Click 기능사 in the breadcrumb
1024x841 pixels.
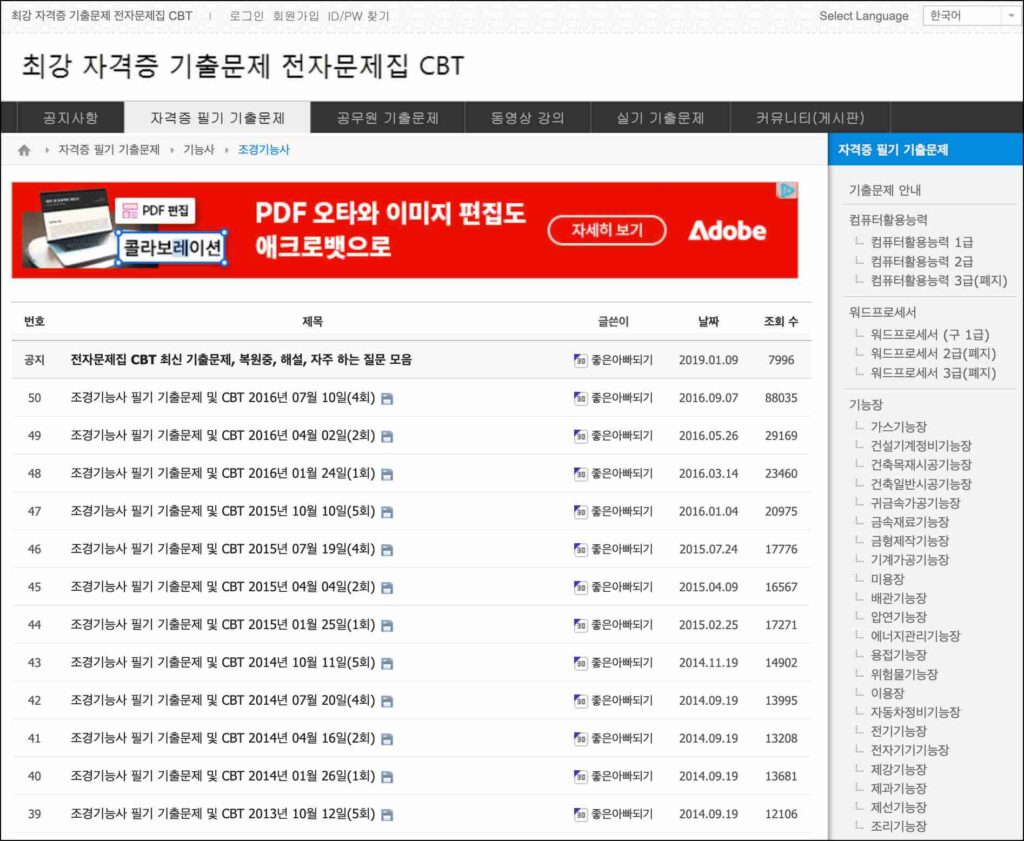[199, 150]
